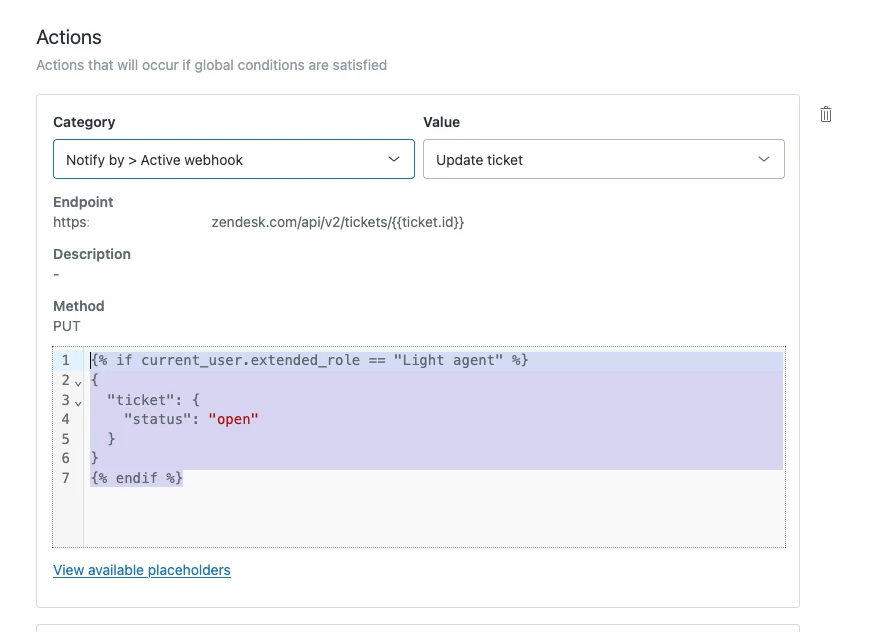Screen dimensions: 881x632
Task: Collapse the code block at line 2
Action: [x=78, y=382]
